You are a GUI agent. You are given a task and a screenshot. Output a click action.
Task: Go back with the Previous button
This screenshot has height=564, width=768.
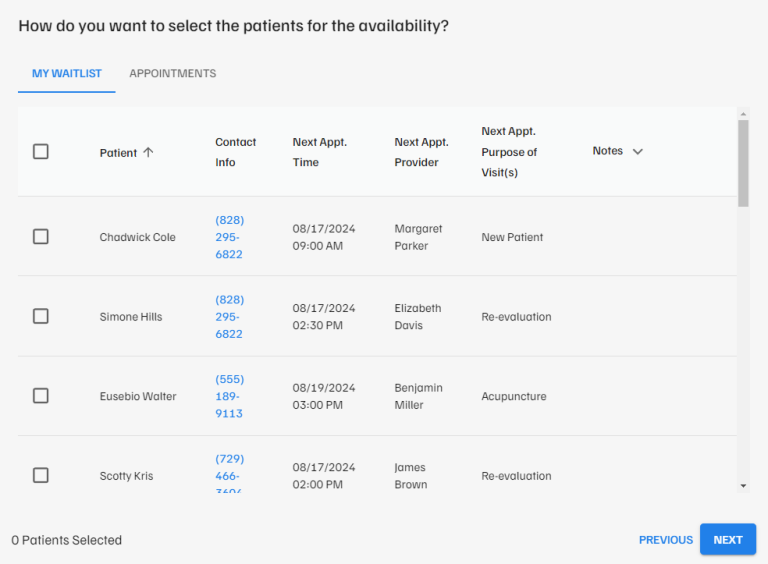[x=665, y=540]
